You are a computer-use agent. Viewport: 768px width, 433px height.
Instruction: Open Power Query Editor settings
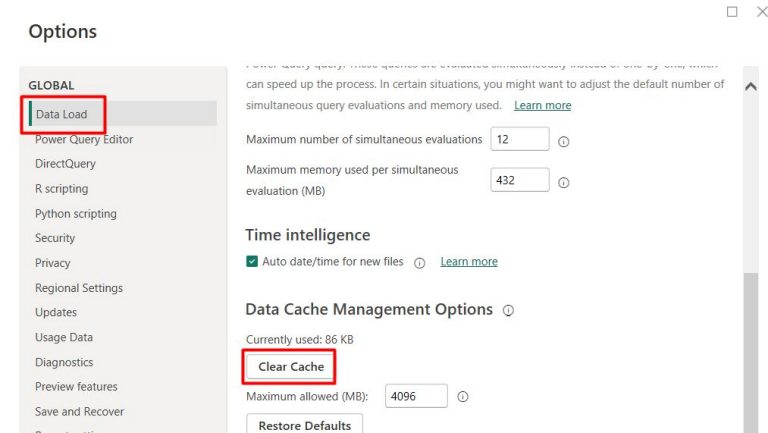[x=84, y=139]
